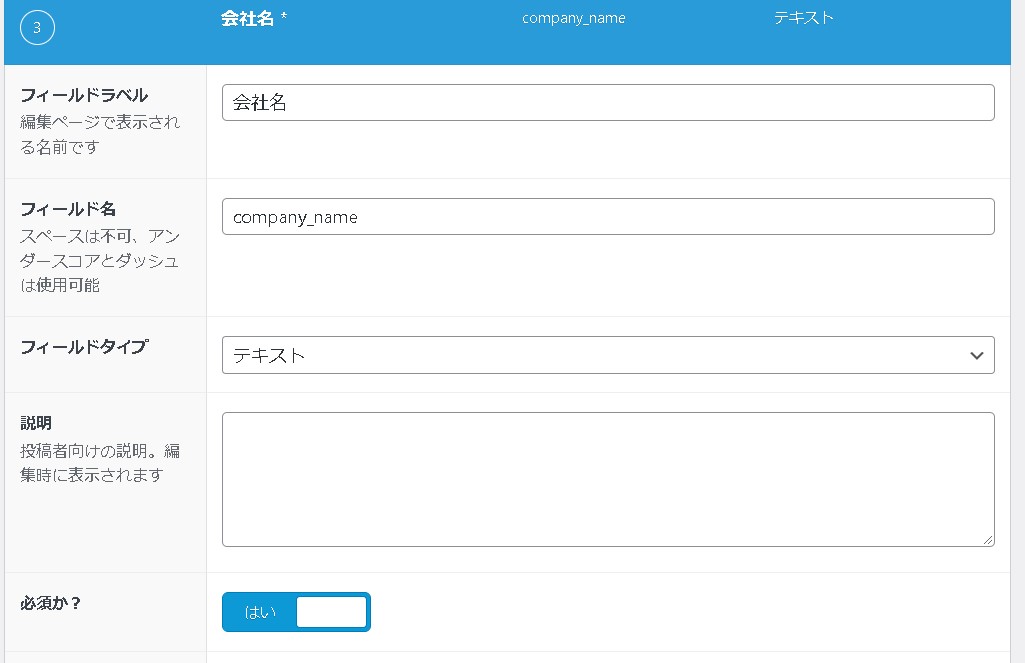This screenshot has height=663, width=1025.
Task: Click the chevron arrow of フィールドタイプ select
Action: (x=976, y=355)
